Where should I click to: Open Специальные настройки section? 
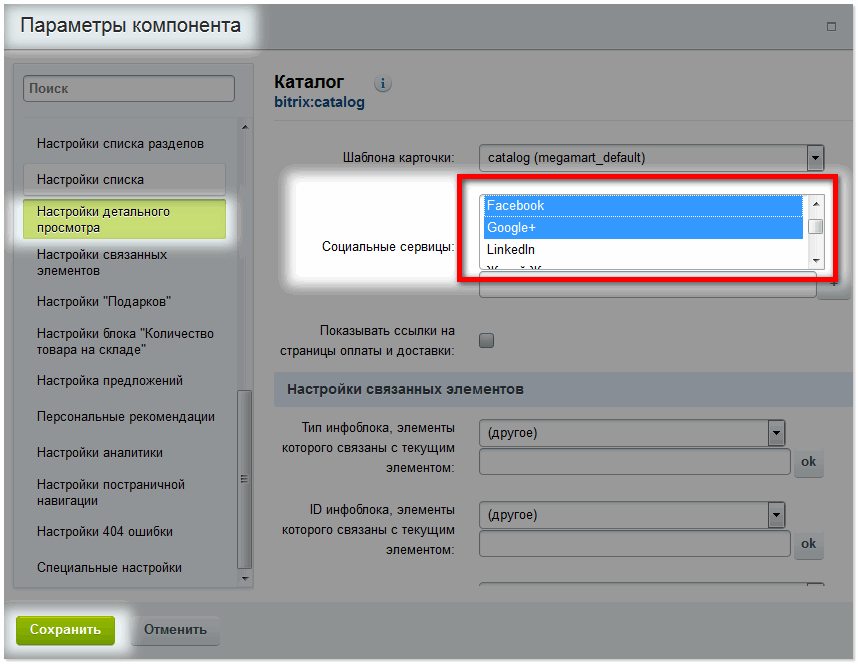click(x=109, y=568)
